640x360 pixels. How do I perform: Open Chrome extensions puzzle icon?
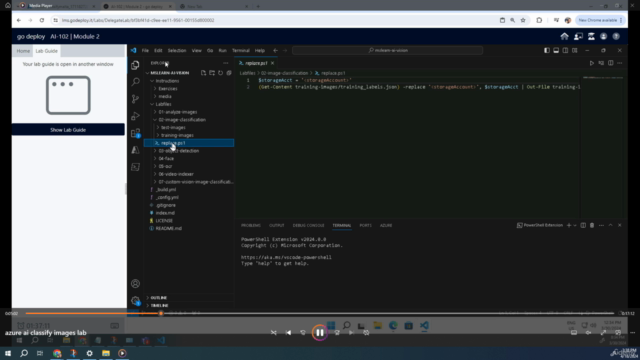(x=539, y=20)
